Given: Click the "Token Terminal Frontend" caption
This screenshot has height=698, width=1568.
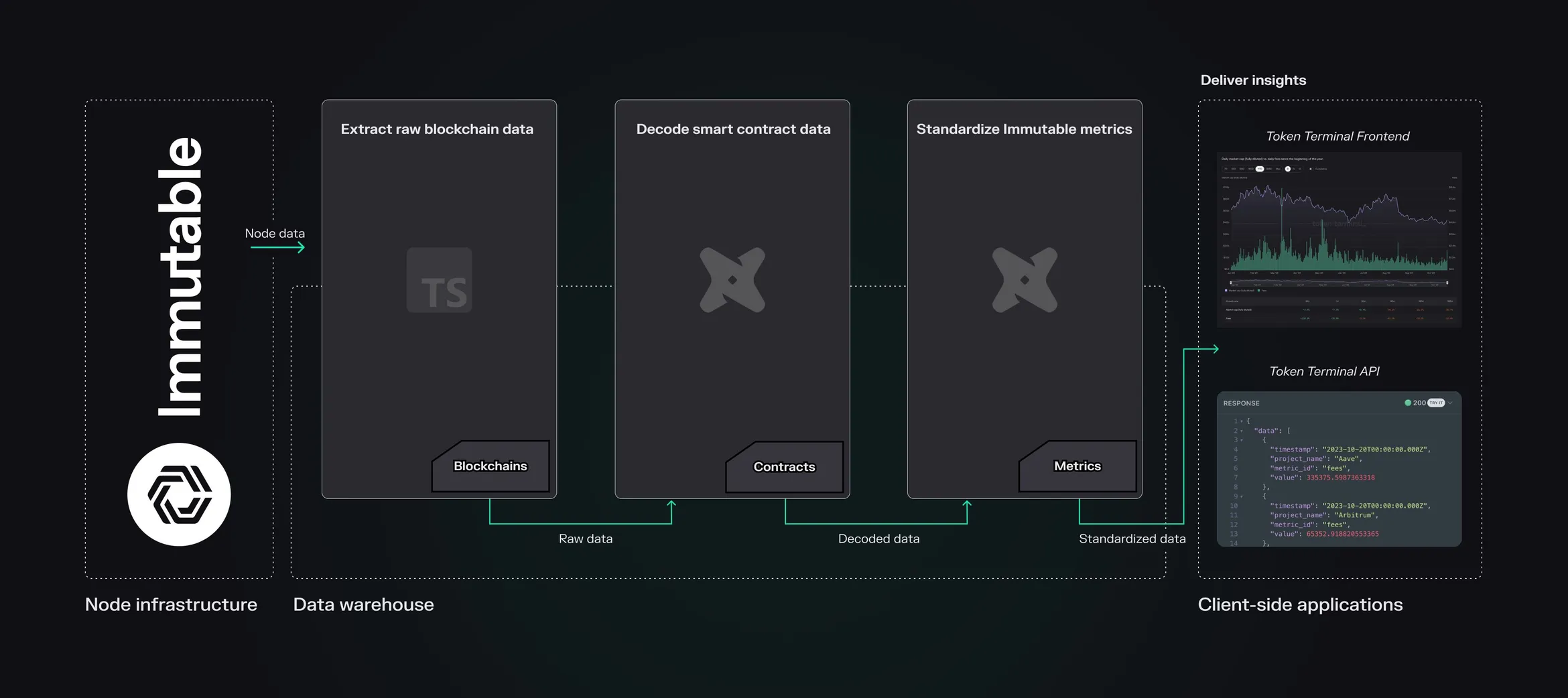Looking at the screenshot, I should [1337, 136].
